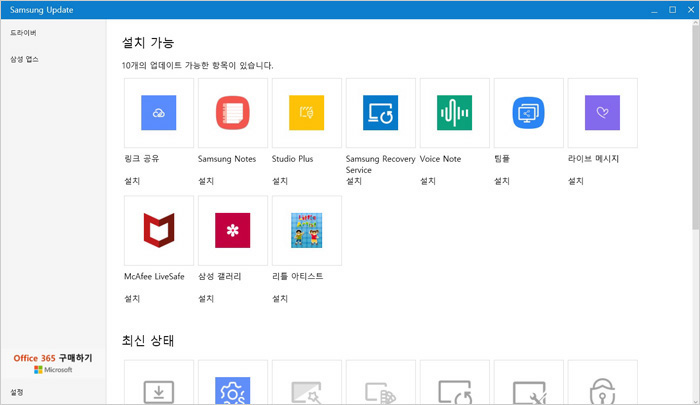Install McAfee LiveSafe via 설치
The width and height of the screenshot is (700, 405).
(x=132, y=298)
